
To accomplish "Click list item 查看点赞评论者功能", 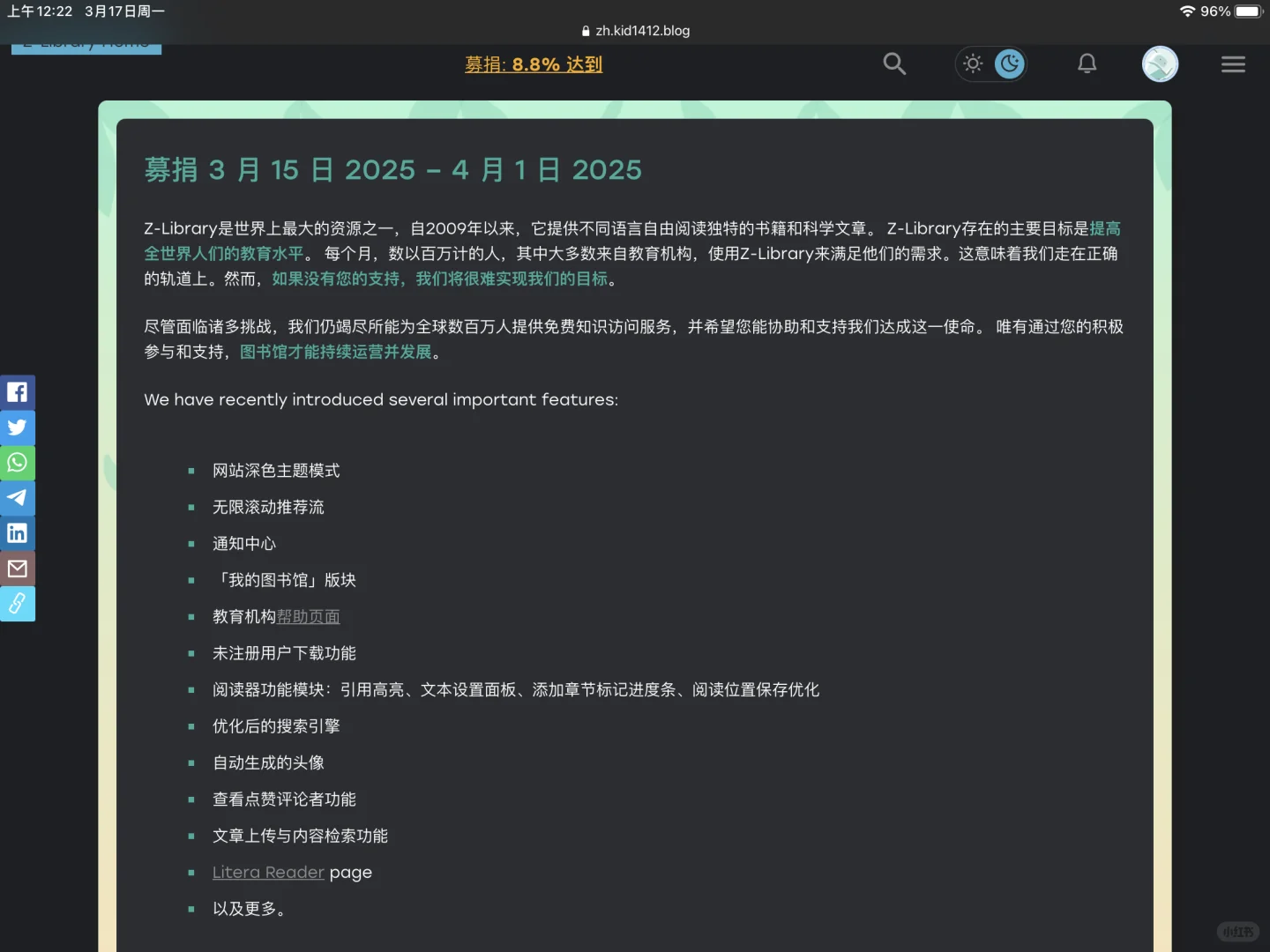I will point(284,800).
